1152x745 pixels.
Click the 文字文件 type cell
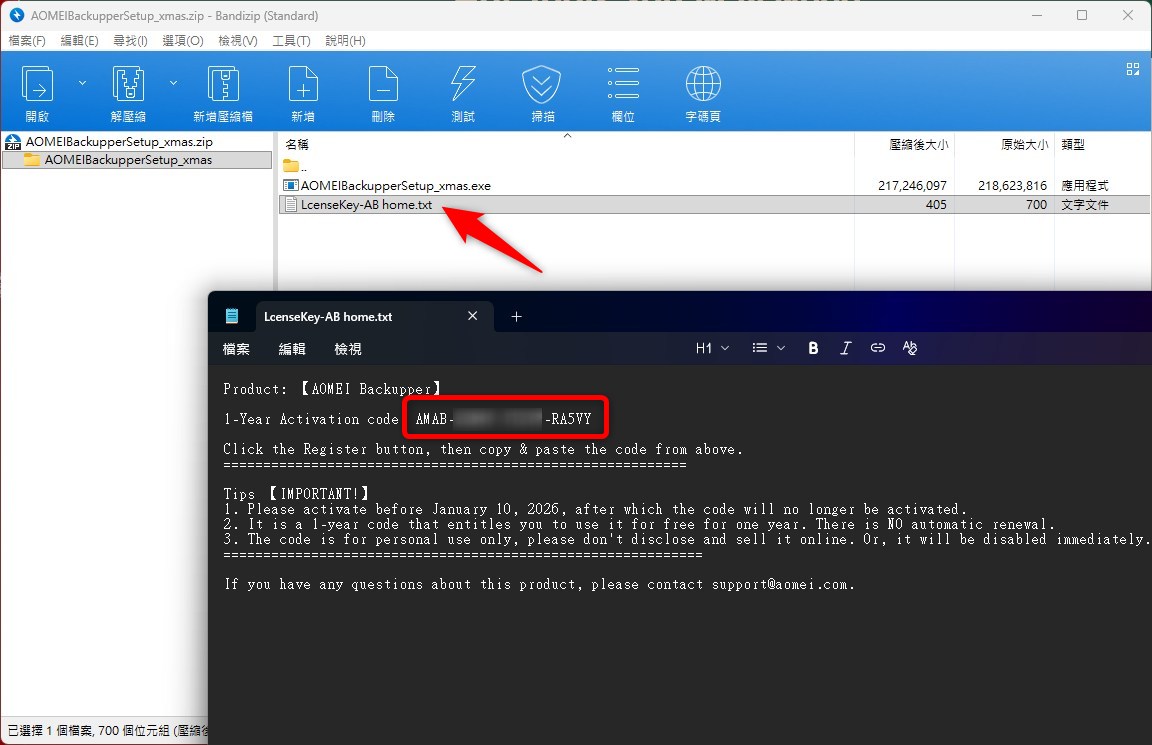(1084, 205)
